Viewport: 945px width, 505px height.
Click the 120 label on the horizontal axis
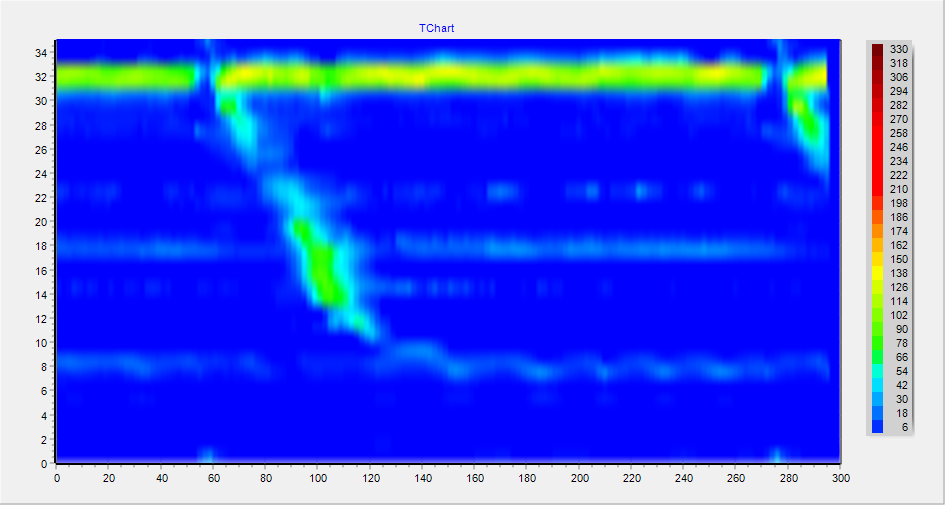tap(369, 478)
